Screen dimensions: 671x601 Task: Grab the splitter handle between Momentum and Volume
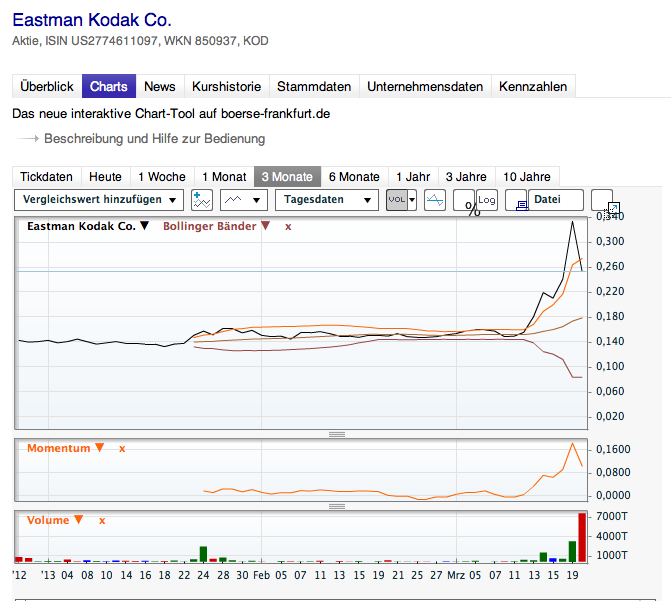[337, 506]
